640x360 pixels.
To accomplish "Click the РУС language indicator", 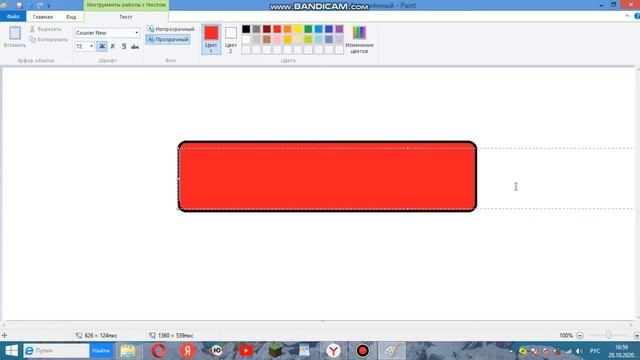I will [x=595, y=351].
